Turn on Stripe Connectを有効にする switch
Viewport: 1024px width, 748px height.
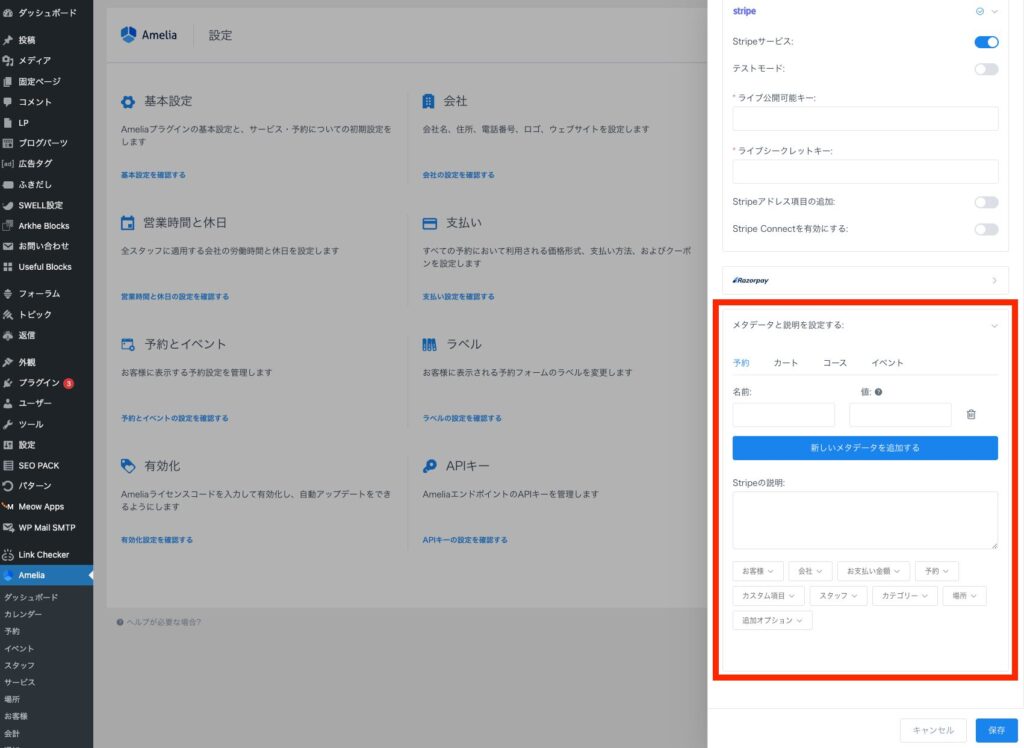tap(985, 229)
